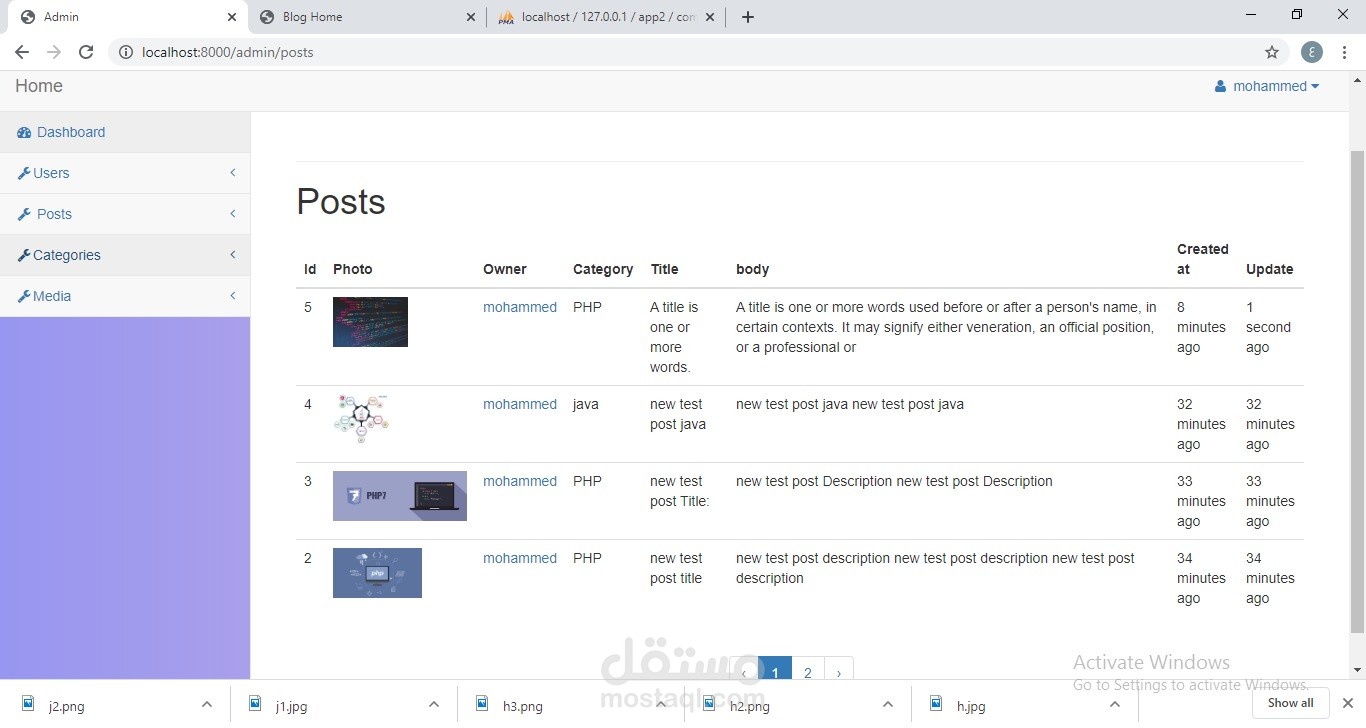Screen dimensions: 1366x728
Task: Click the browser forward arrow
Action: point(54,52)
